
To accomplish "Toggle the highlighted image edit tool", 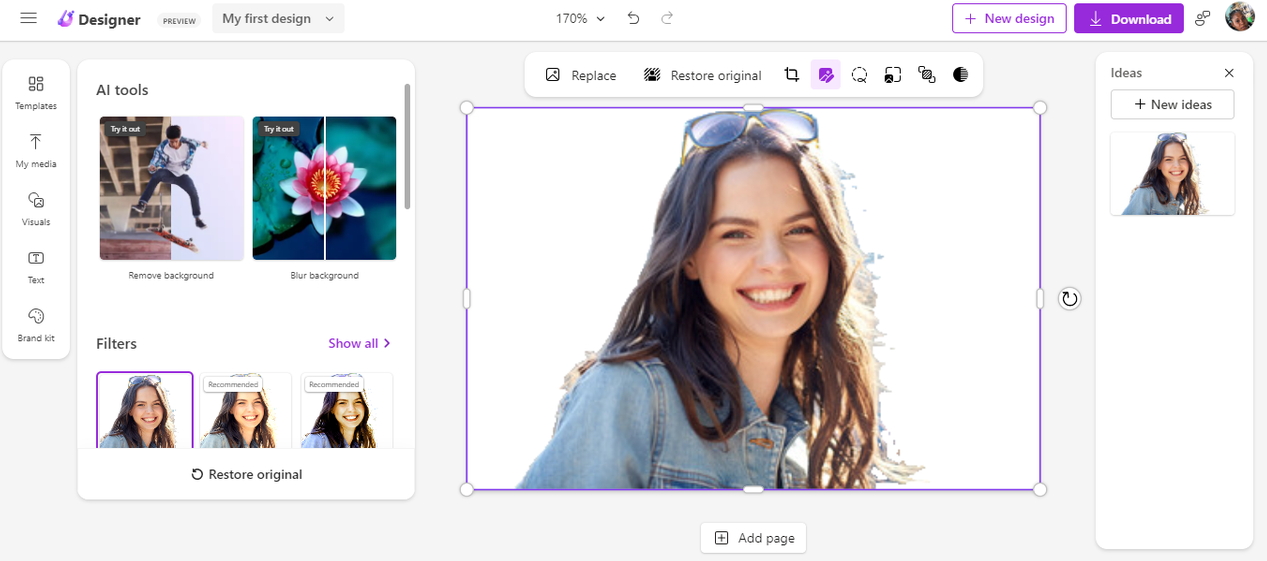I will pos(825,75).
